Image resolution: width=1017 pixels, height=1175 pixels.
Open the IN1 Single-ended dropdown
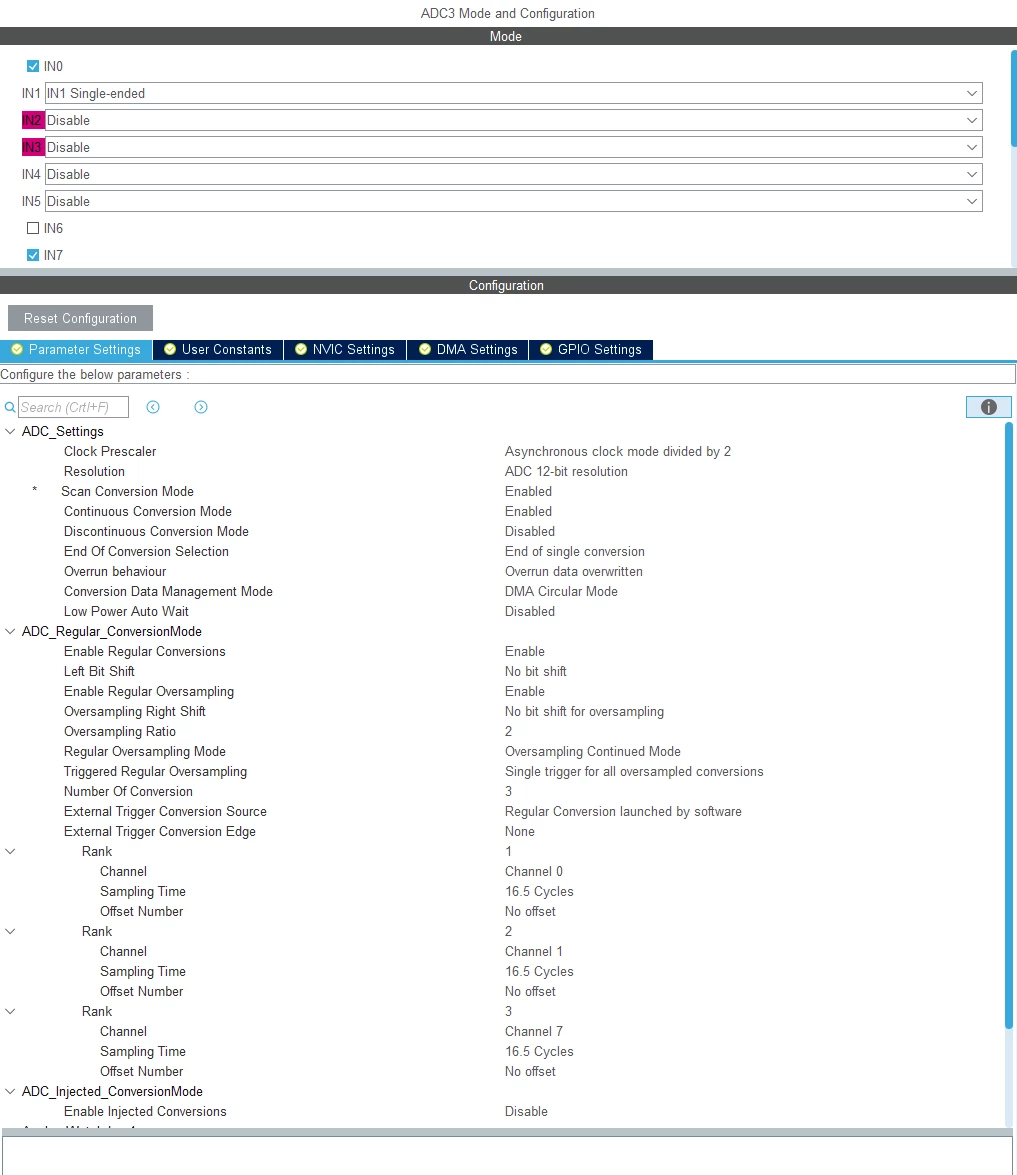pos(513,94)
